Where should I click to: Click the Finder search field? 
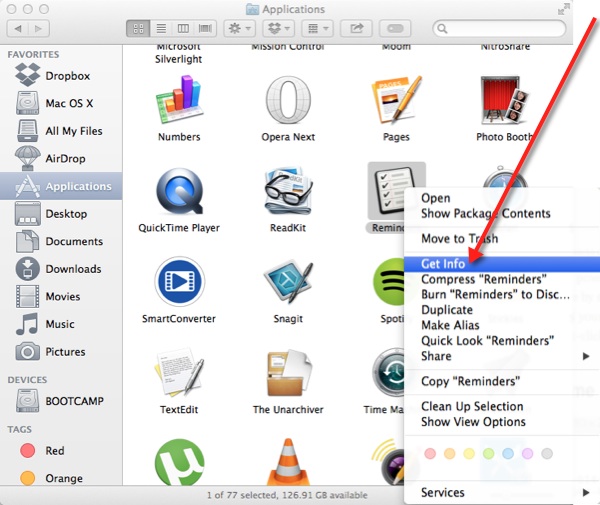click(x=499, y=28)
